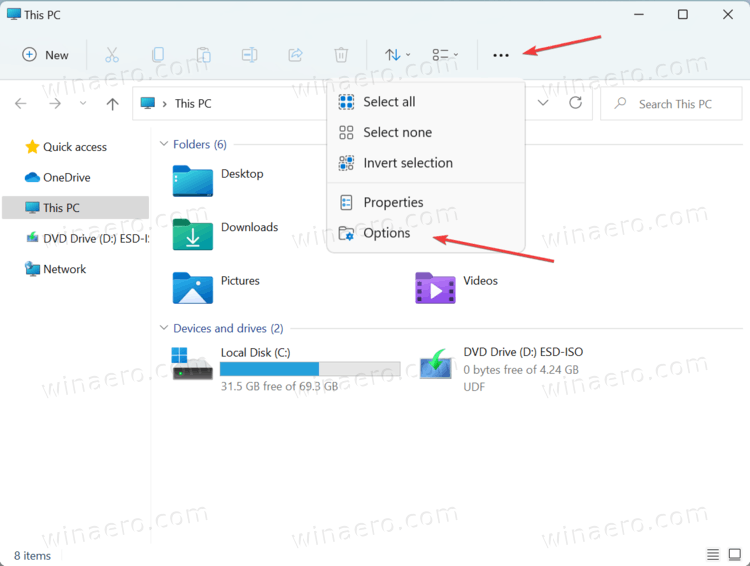Image resolution: width=750 pixels, height=566 pixels.
Task: Click the This PC title bar icon
Action: click(x=14, y=14)
